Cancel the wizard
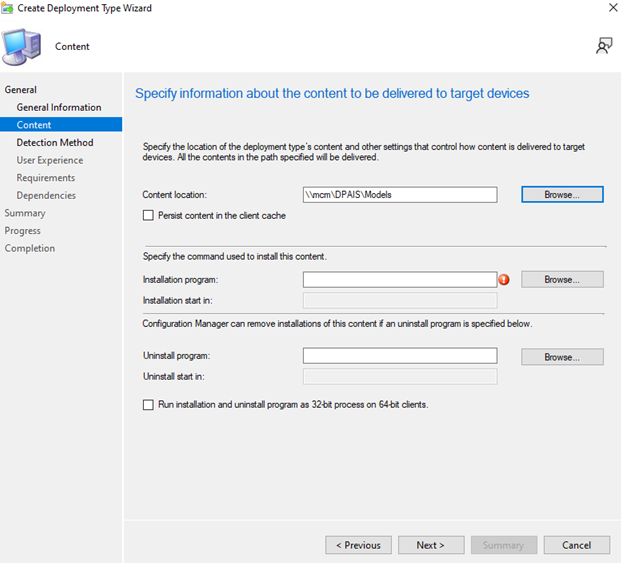The height and width of the screenshot is (563, 621). click(x=577, y=545)
